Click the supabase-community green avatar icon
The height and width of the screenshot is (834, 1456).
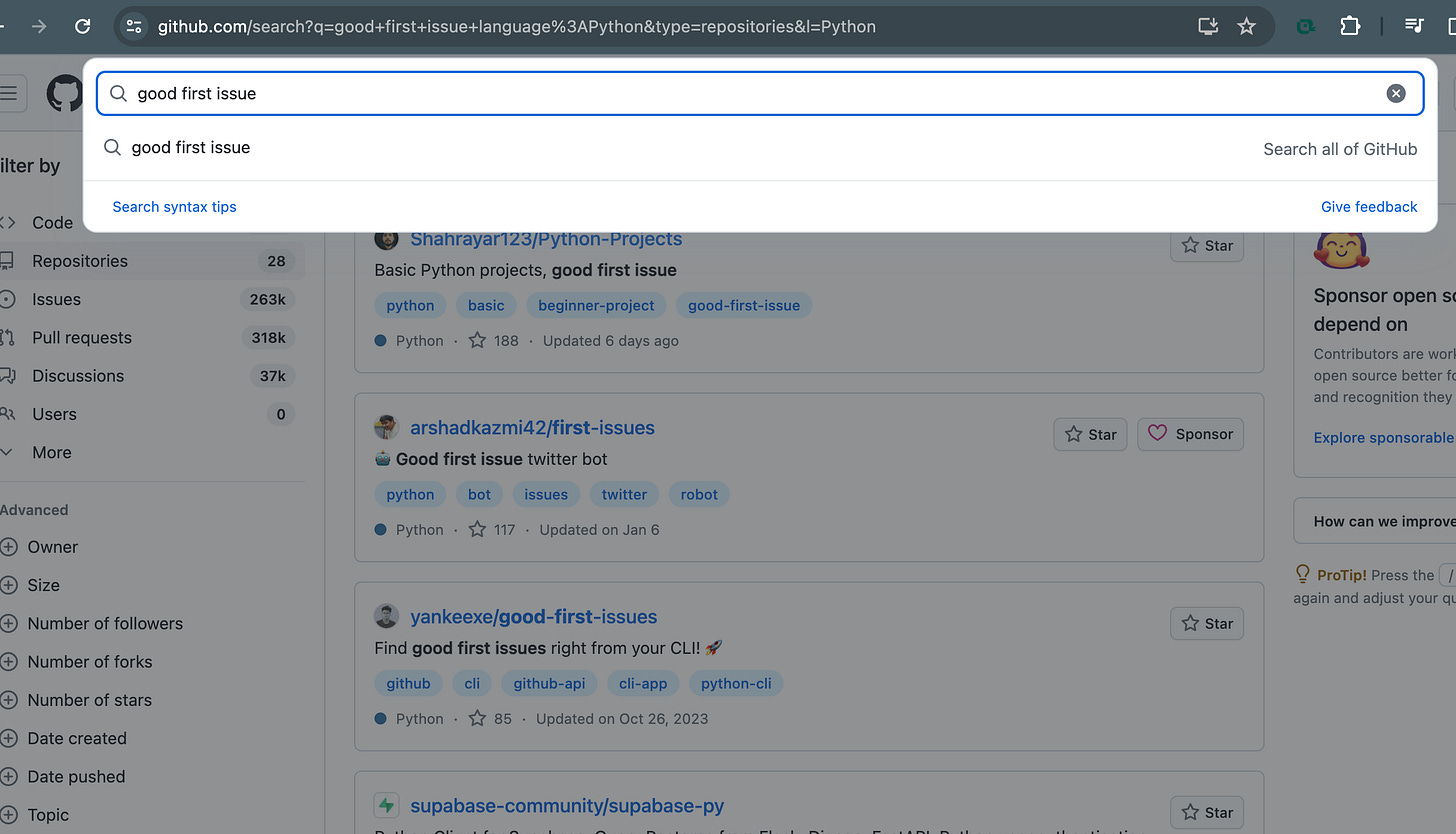click(x=386, y=805)
